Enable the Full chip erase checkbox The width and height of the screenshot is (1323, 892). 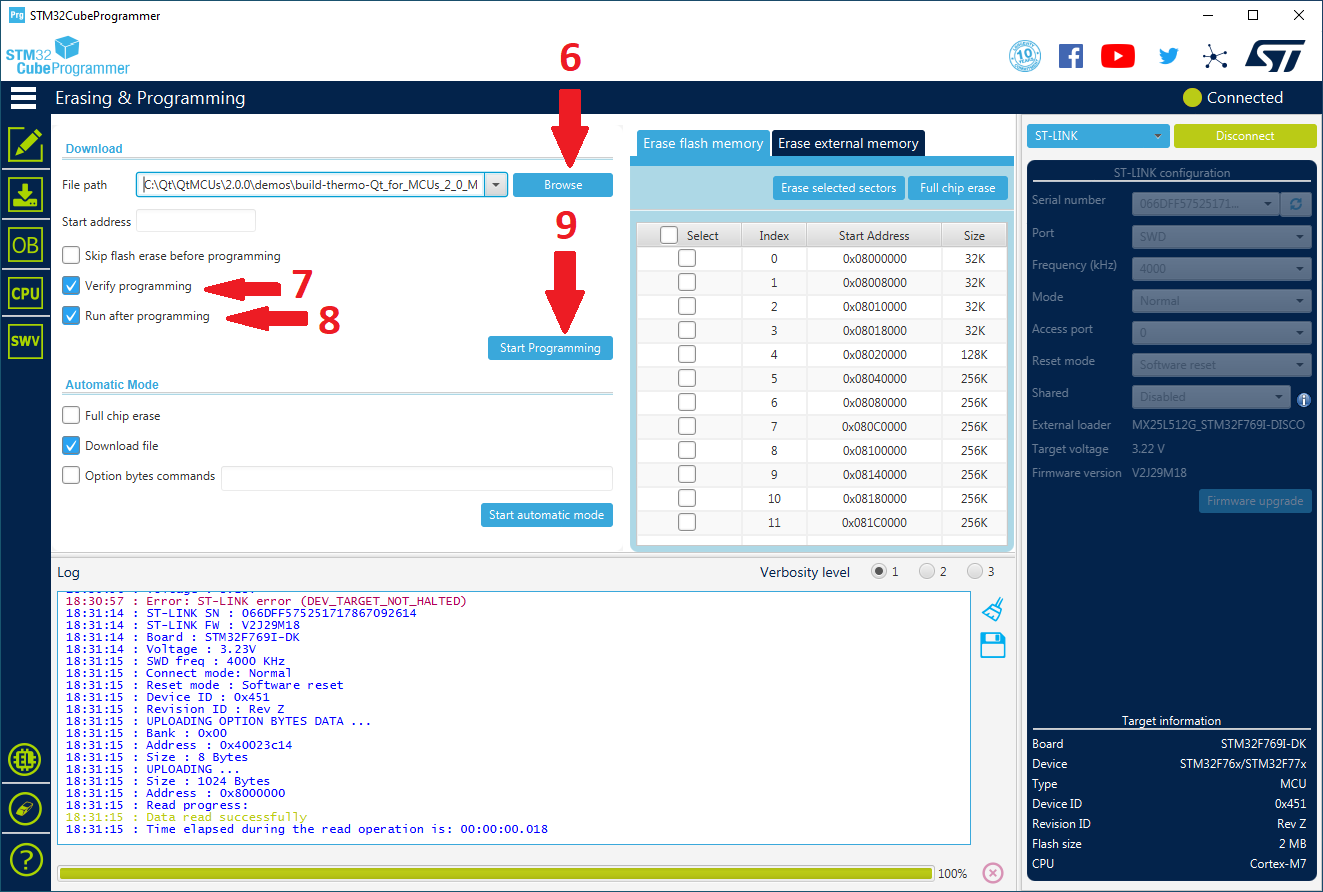click(x=71, y=416)
